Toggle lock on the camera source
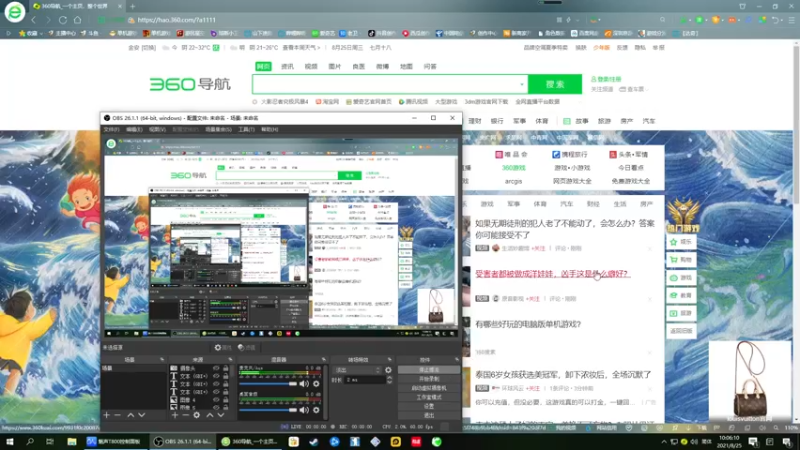800x450 pixels. [x=226, y=368]
